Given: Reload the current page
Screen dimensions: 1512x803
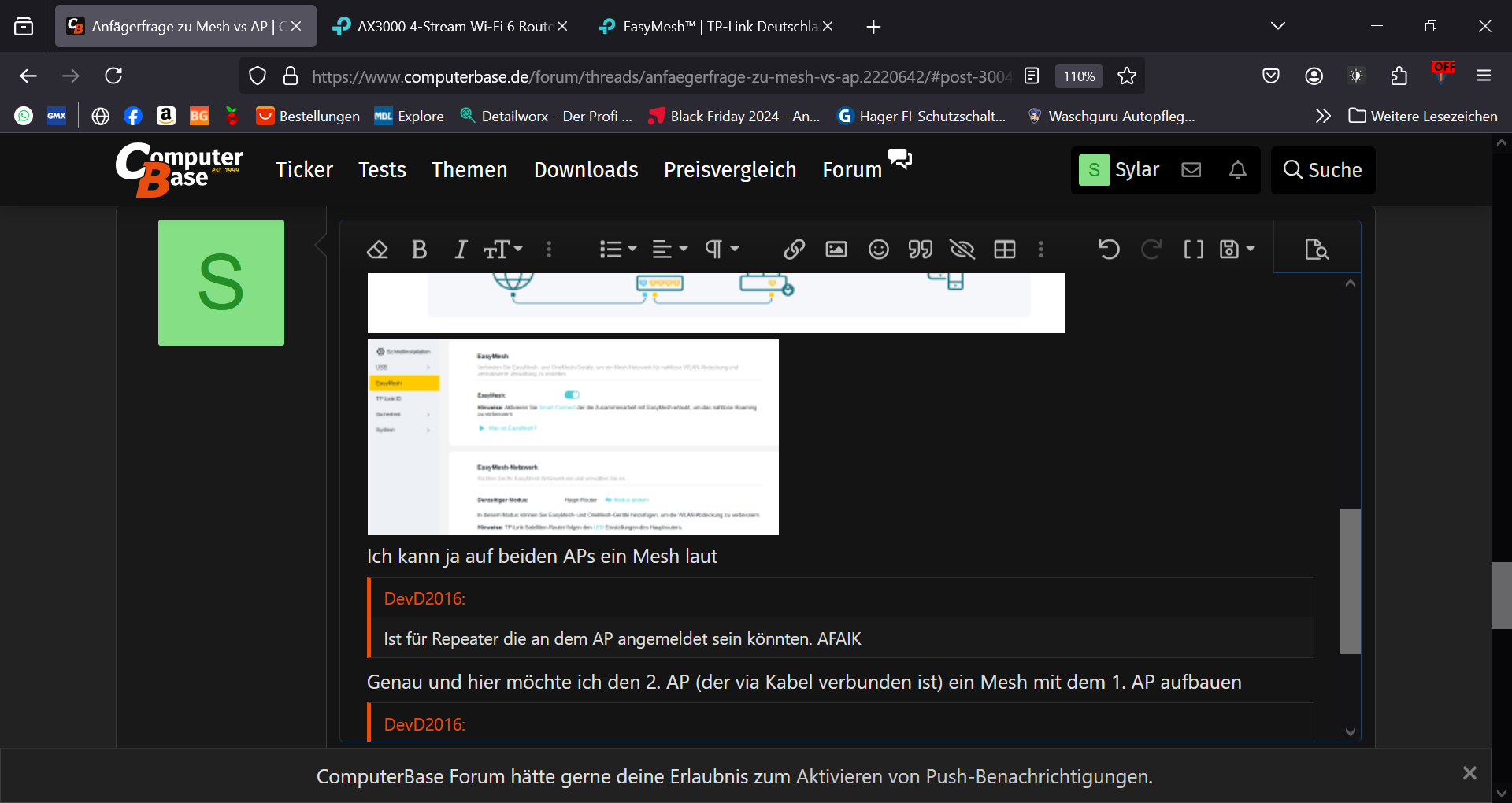Looking at the screenshot, I should point(113,76).
